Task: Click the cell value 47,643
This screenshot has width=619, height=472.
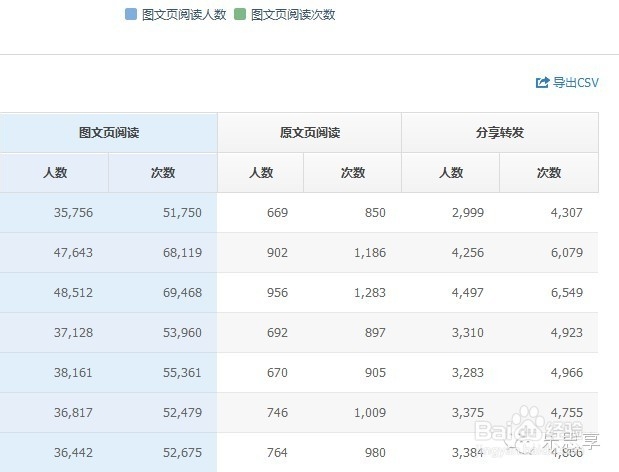Action: pos(73,253)
